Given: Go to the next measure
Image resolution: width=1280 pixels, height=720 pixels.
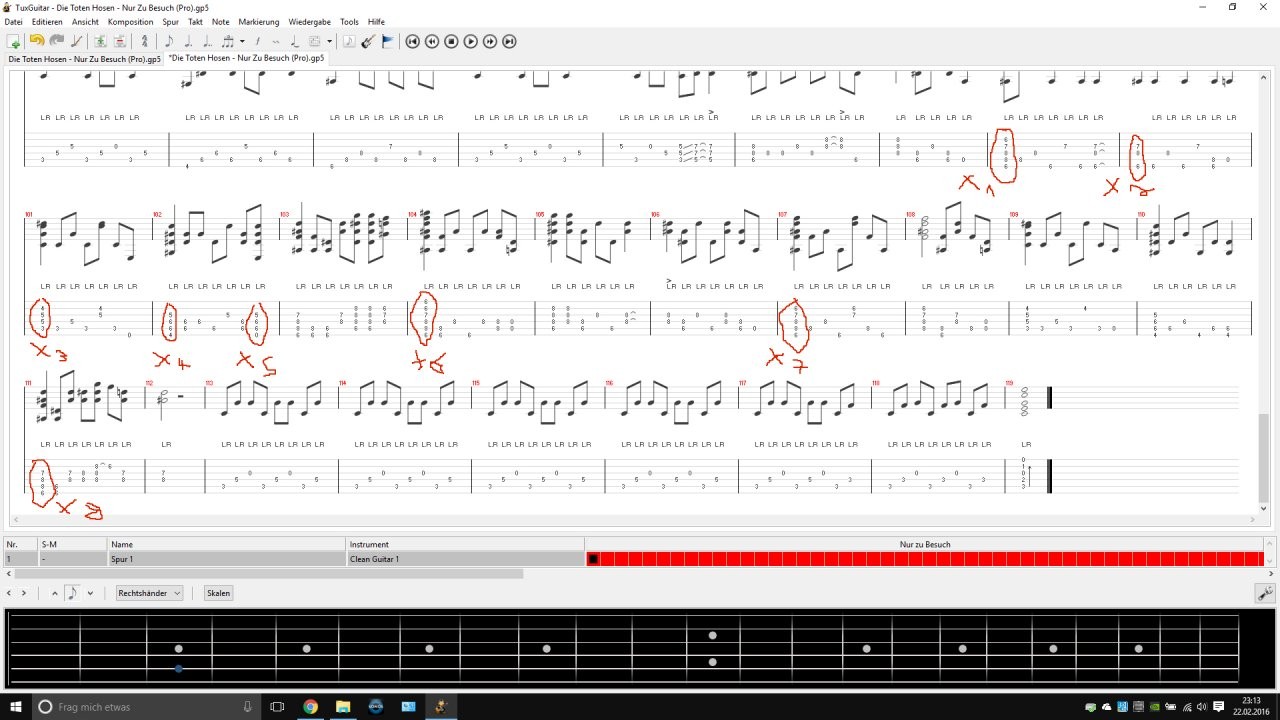Looking at the screenshot, I should coord(490,41).
